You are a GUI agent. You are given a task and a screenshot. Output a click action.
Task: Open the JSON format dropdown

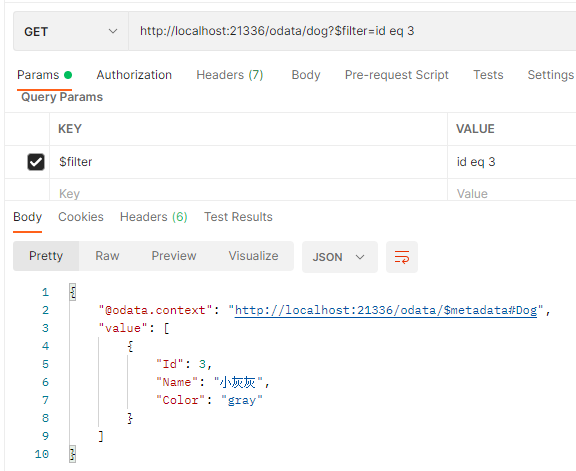point(340,257)
